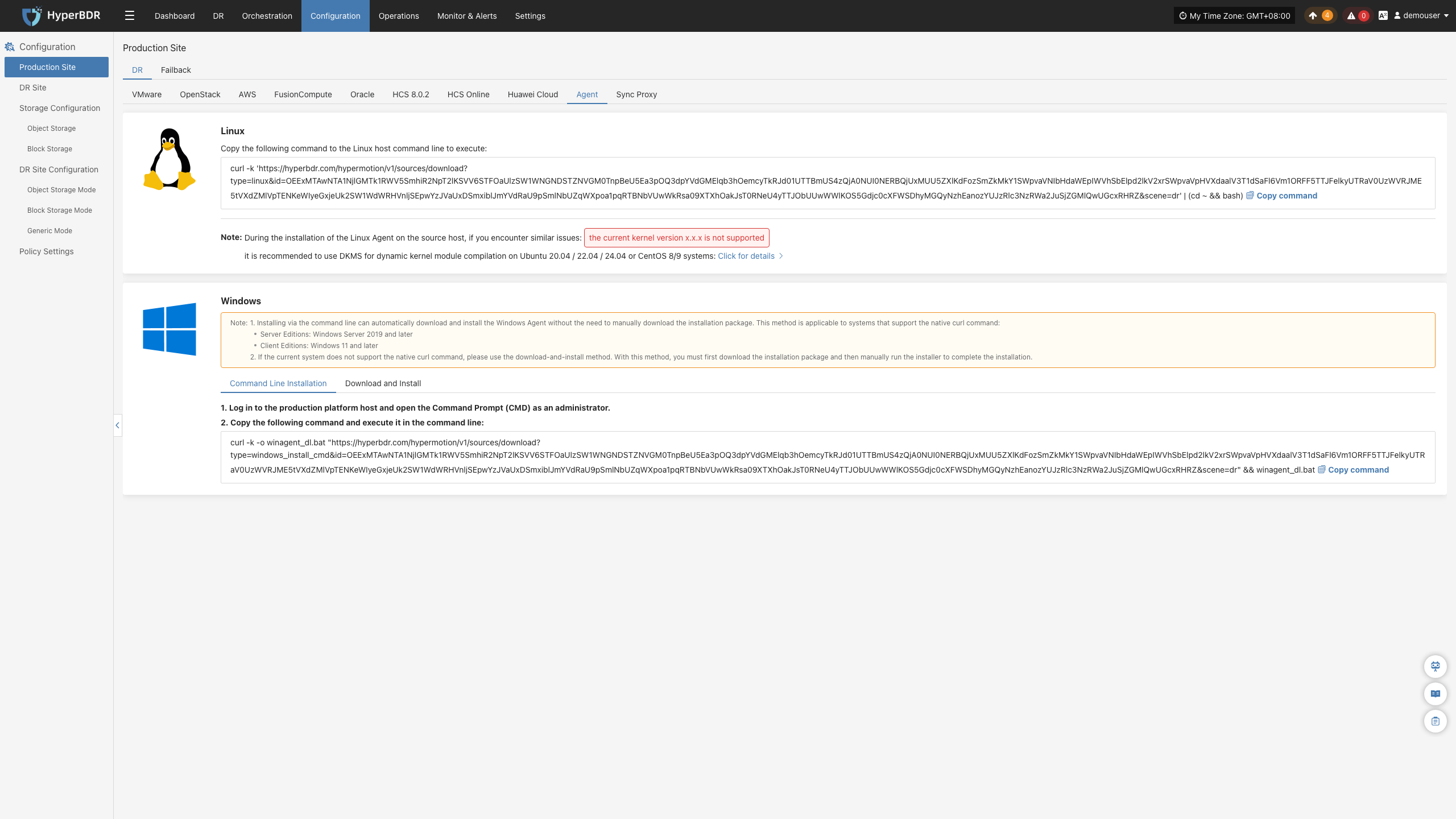This screenshot has width=1456, height=819.
Task: Open the upgrade notifications with badge 4
Action: [x=1320, y=16]
